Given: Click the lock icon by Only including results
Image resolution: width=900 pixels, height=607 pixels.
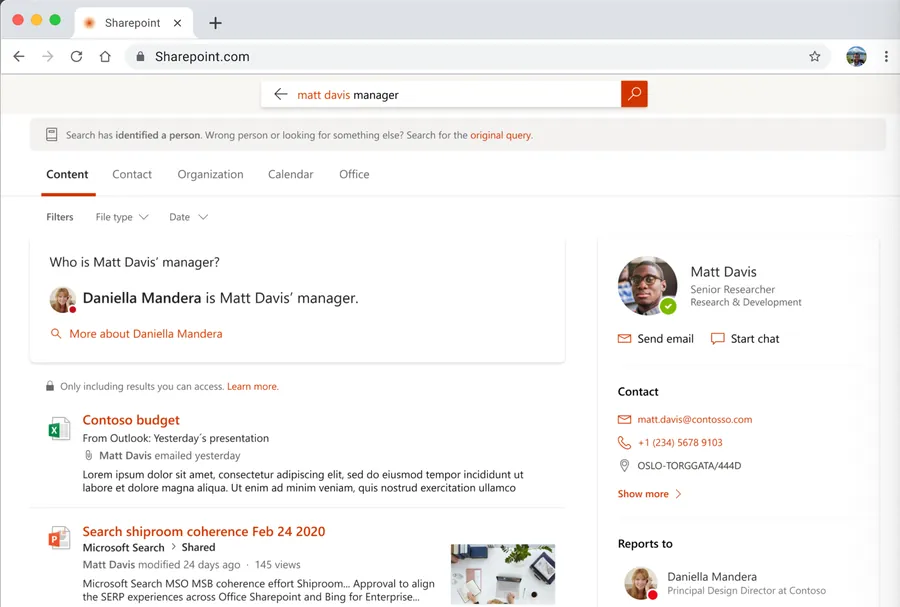Looking at the screenshot, I should (50, 386).
